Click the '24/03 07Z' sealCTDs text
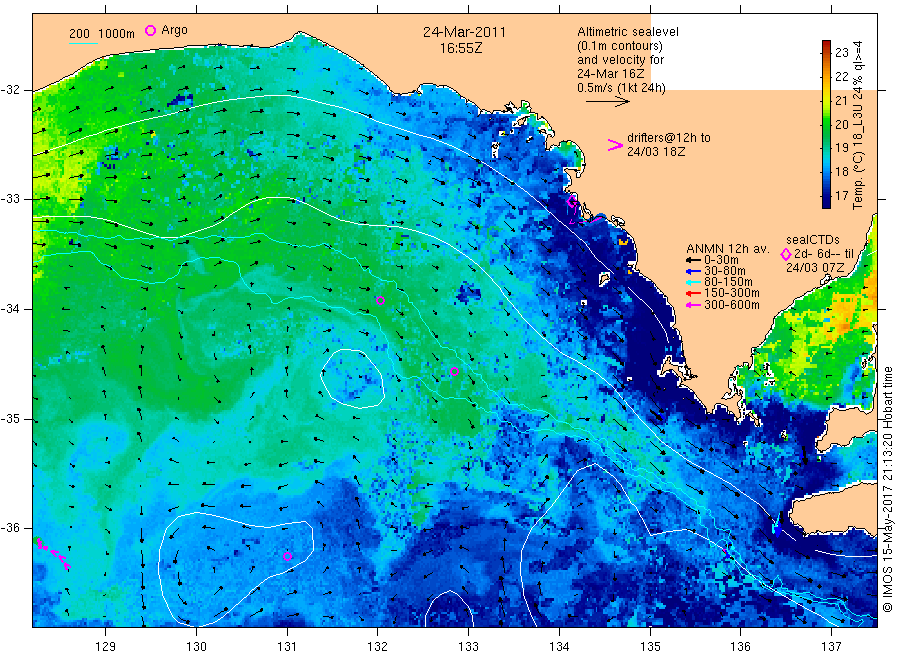This screenshot has width=900, height=660. [815, 268]
